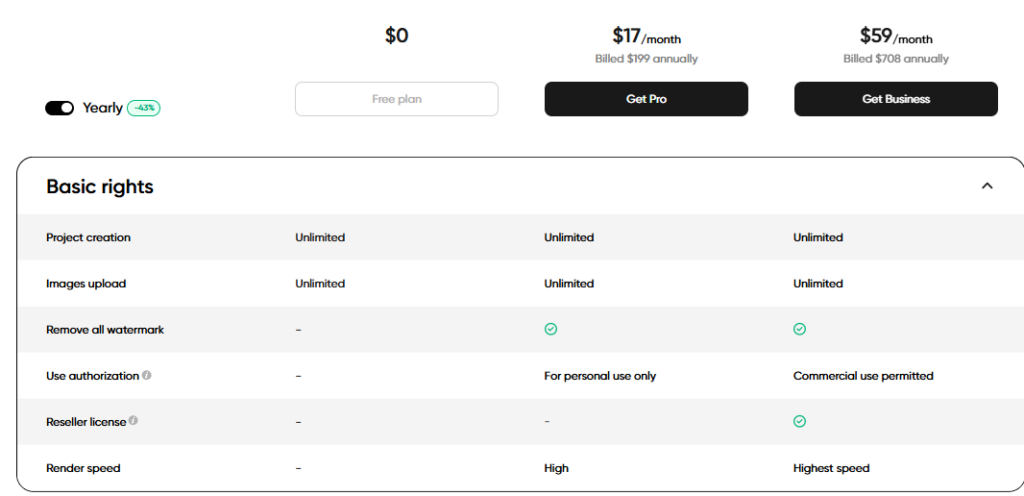Click the Highest speed value for Business
Viewport: 1024px width, 496px height.
(831, 468)
